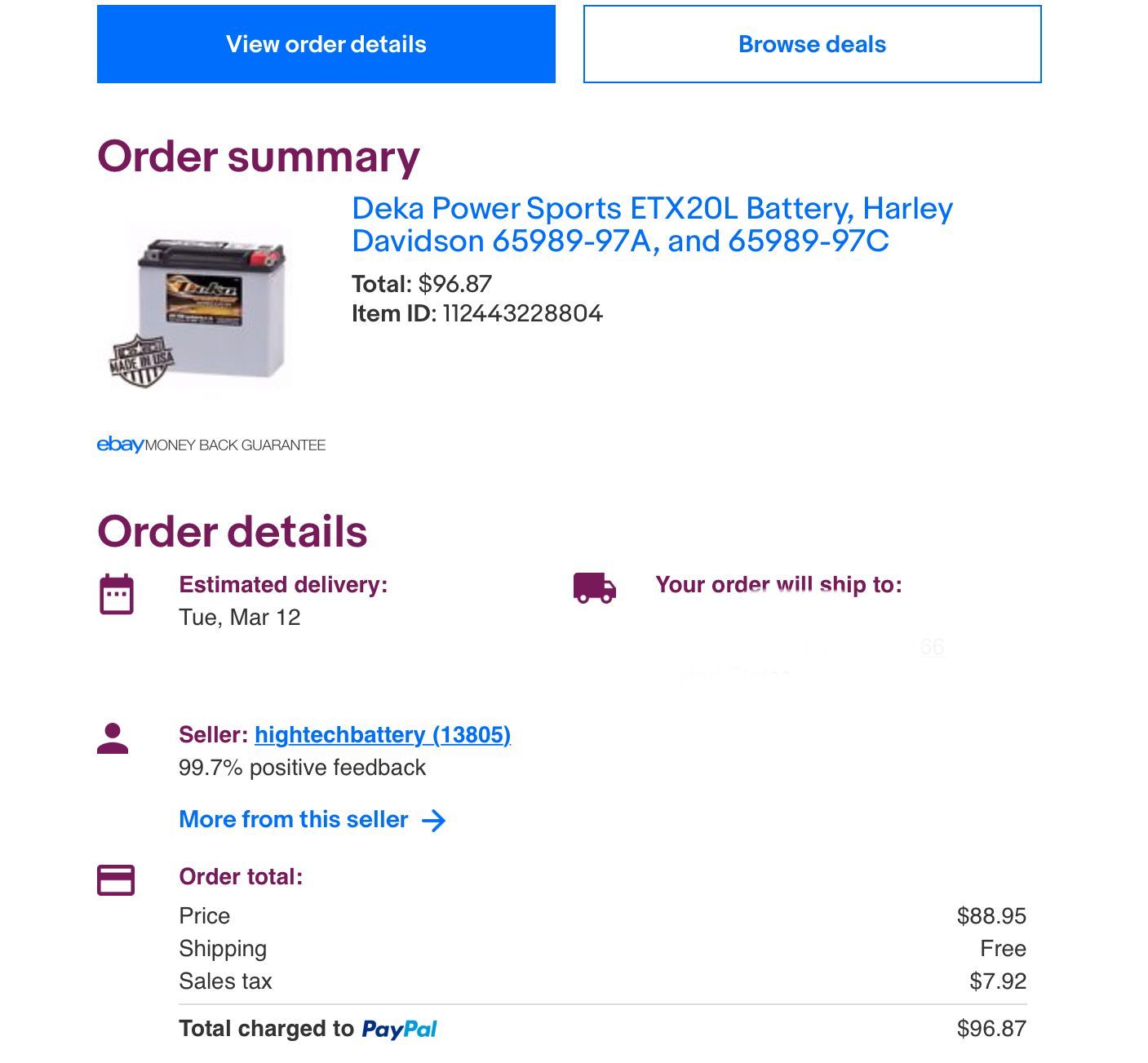Click the PayPal logo in total charged row
The width and height of the screenshot is (1148, 1063).
tap(399, 1030)
